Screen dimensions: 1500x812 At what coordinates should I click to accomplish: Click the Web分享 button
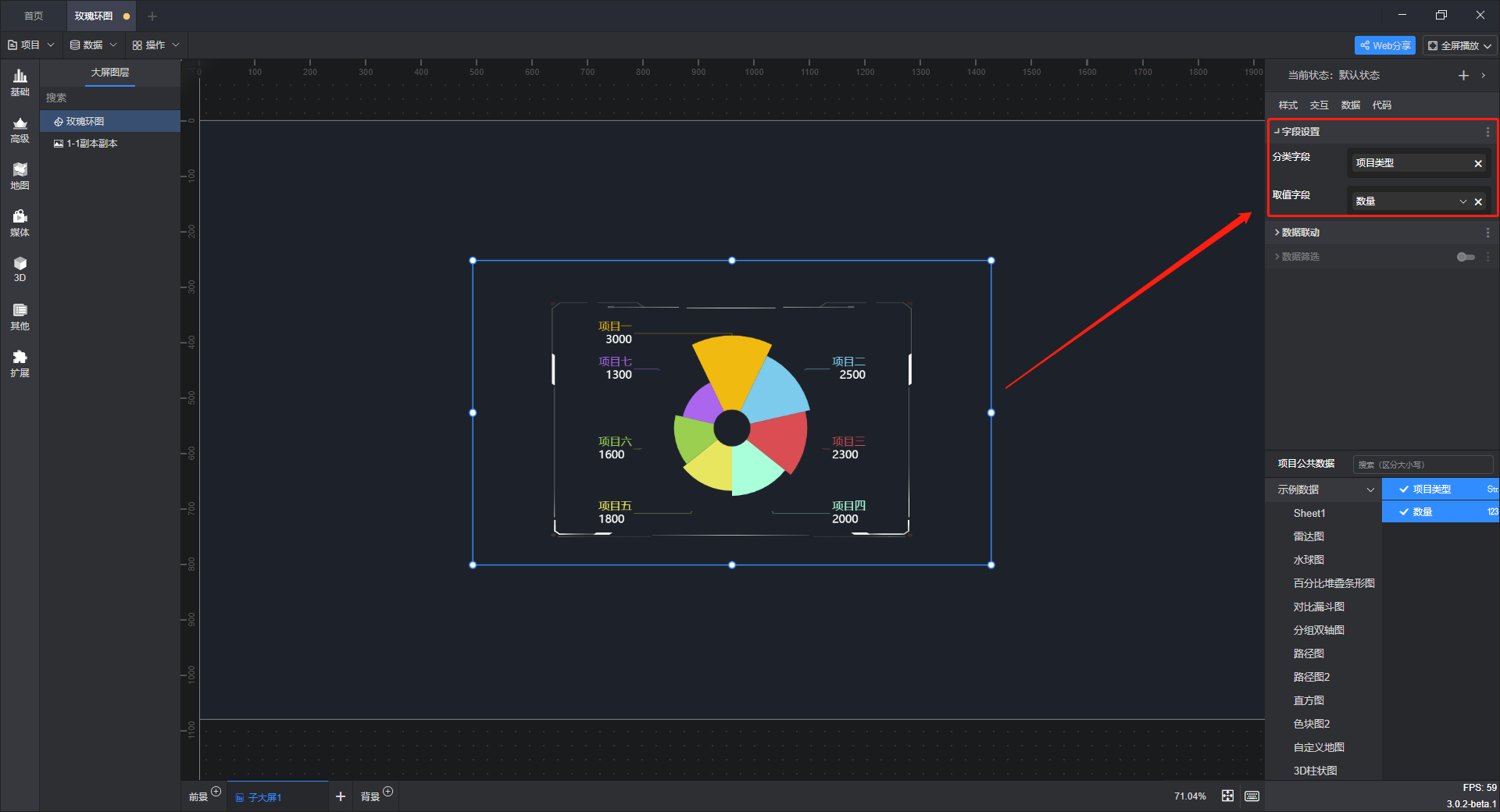[1385, 45]
